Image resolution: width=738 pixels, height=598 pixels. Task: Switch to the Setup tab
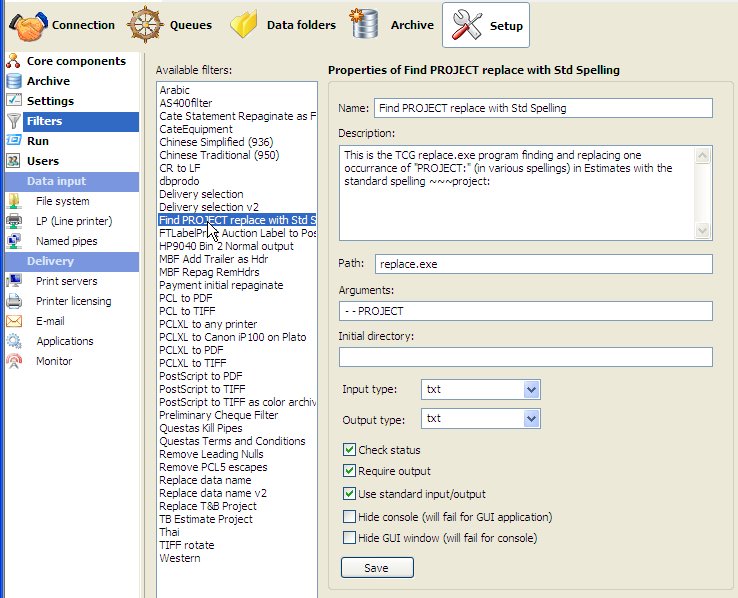[x=486, y=26]
